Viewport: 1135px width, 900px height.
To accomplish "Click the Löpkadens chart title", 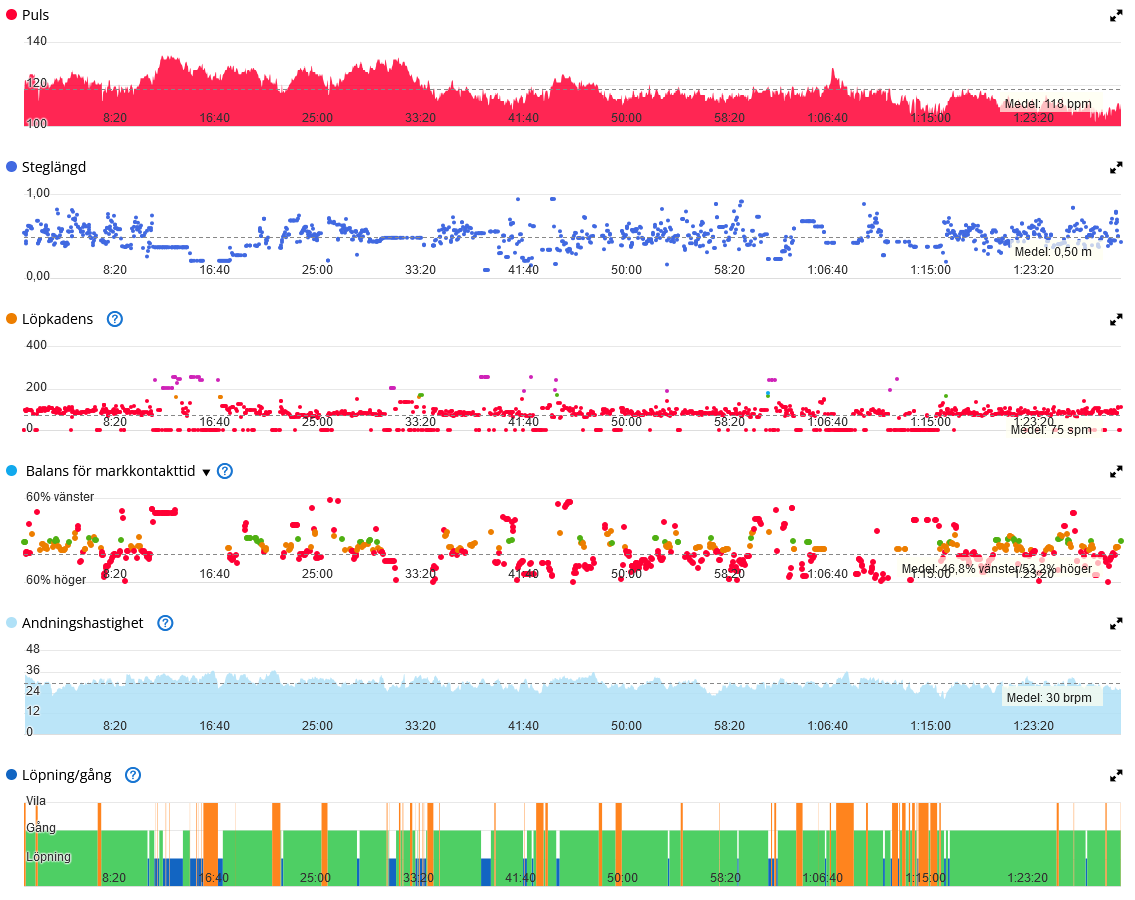I will (x=57, y=319).
